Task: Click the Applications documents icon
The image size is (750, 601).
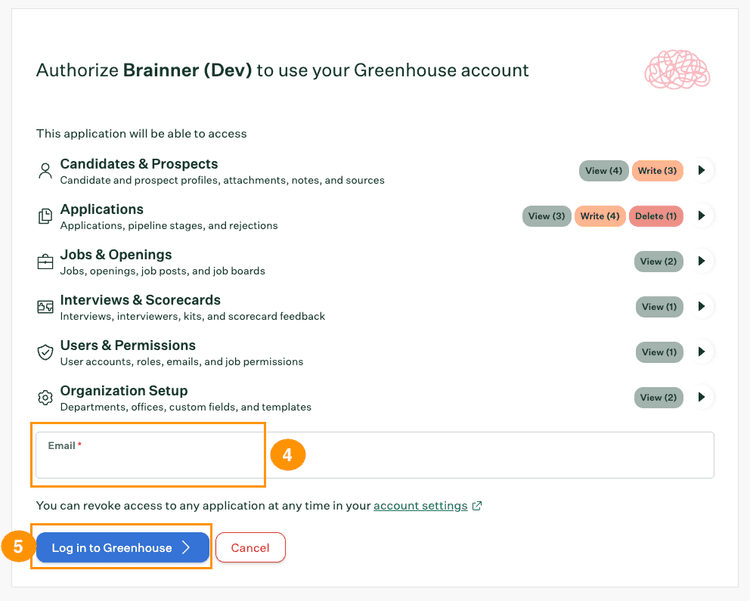Action: point(45,216)
